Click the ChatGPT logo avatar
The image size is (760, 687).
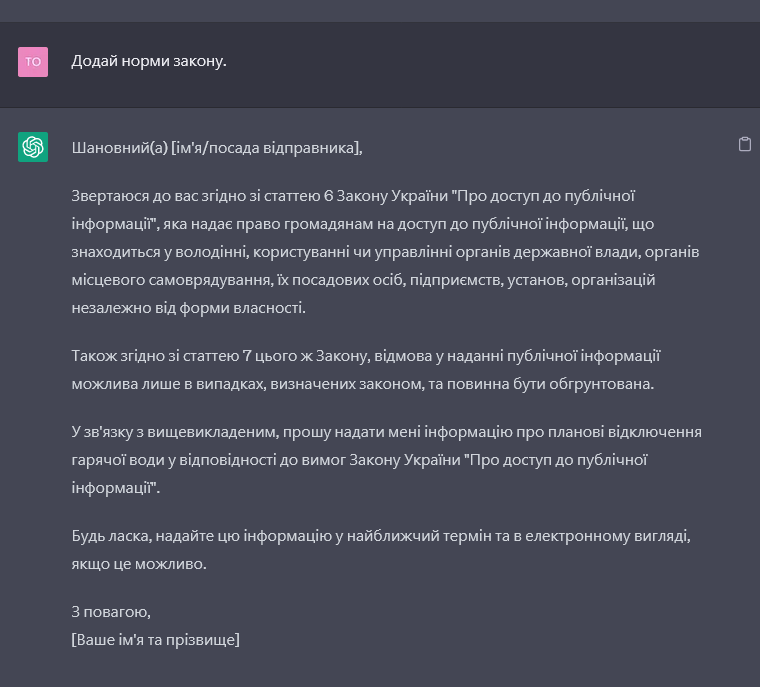(x=33, y=147)
